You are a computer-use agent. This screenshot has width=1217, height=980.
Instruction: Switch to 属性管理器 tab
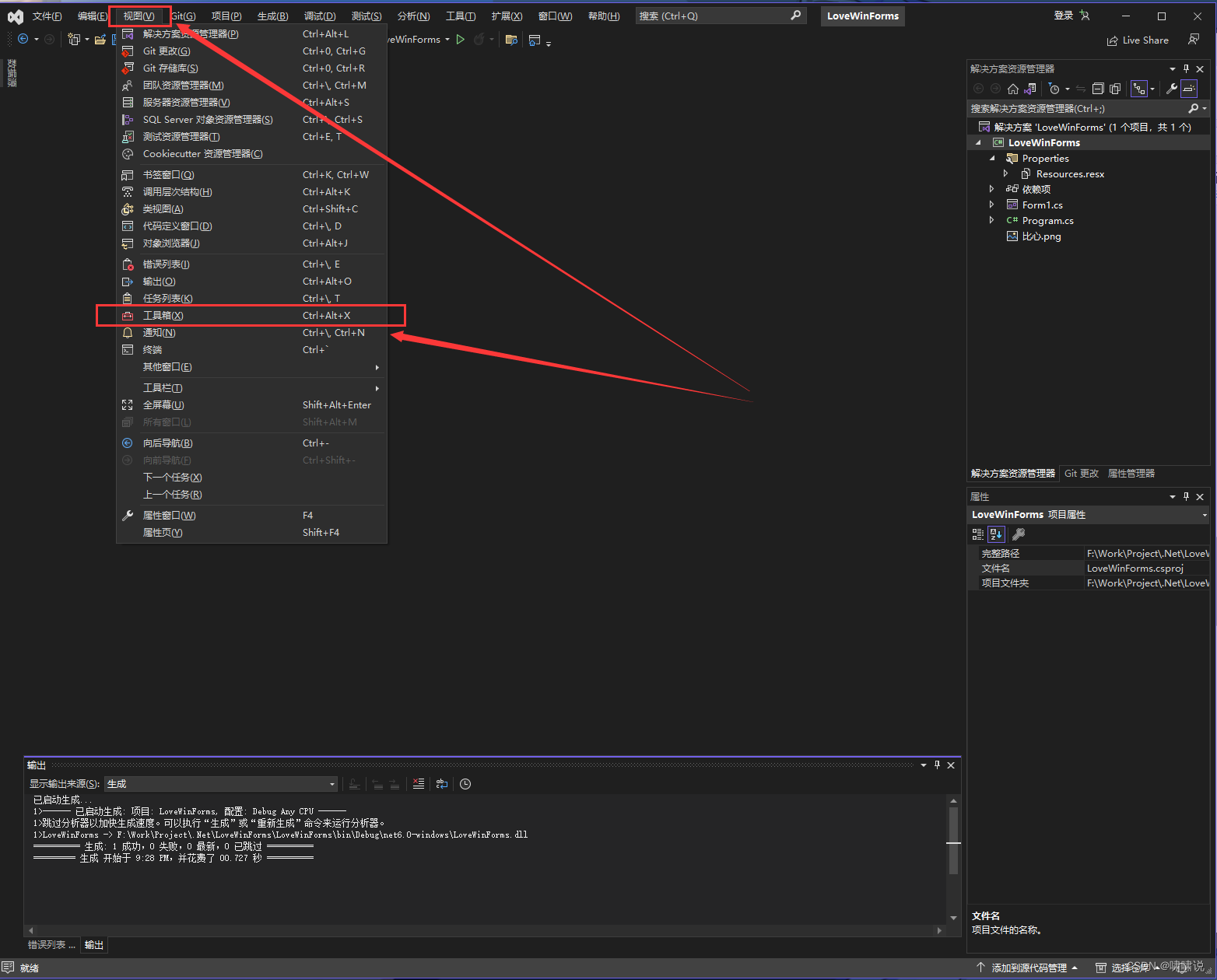click(1131, 473)
